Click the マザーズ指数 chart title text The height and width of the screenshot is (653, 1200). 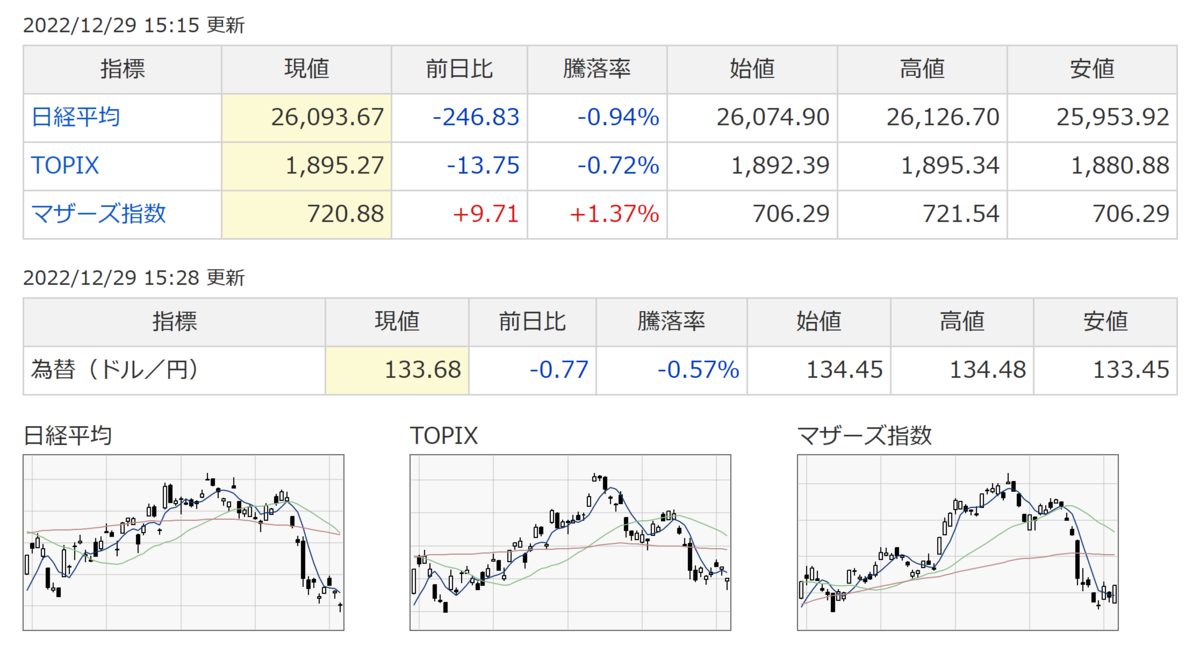pos(864,436)
